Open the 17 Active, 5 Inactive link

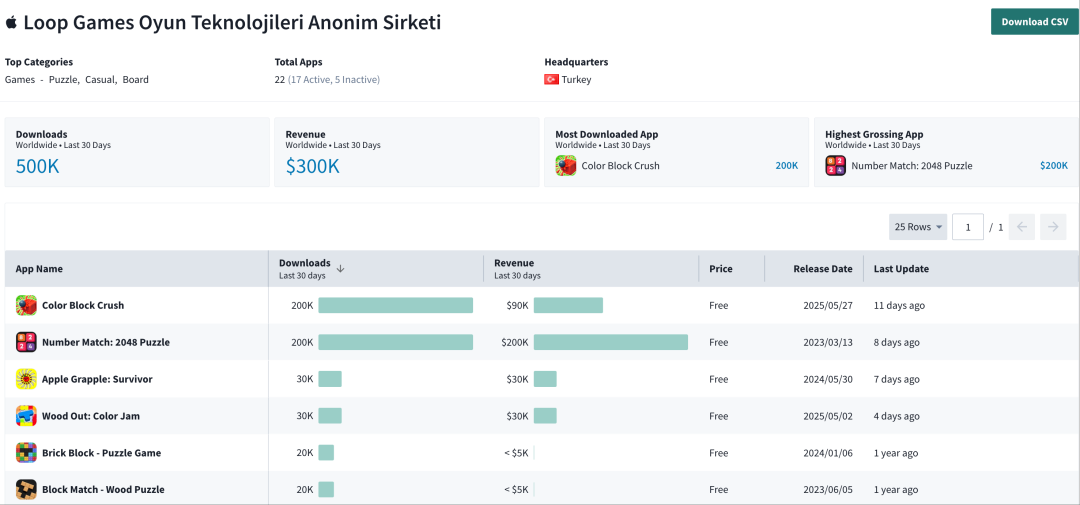tap(334, 80)
